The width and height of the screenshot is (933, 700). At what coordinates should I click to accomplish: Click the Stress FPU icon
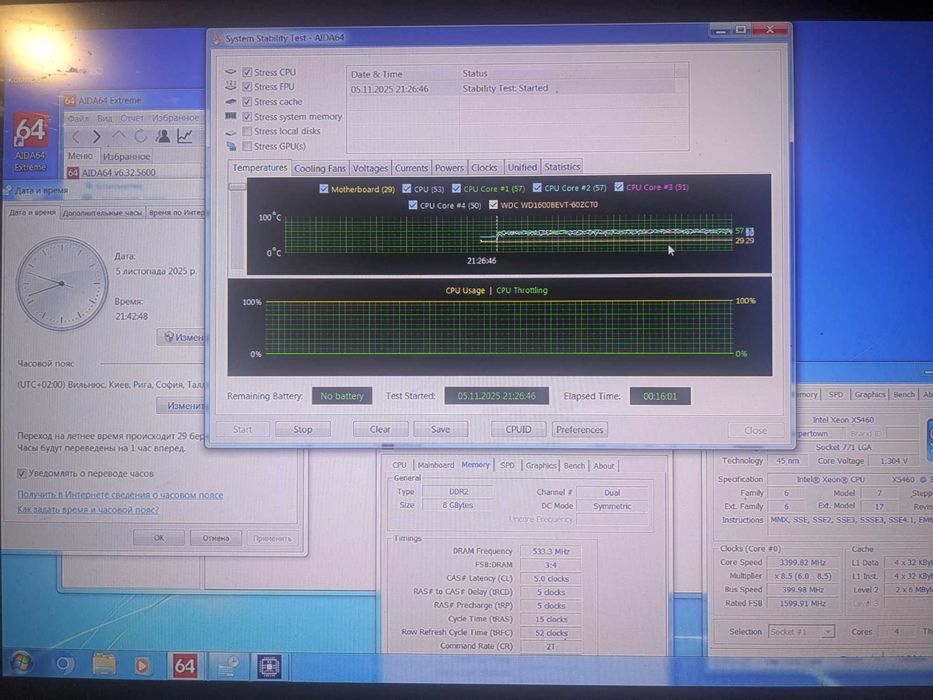click(231, 86)
